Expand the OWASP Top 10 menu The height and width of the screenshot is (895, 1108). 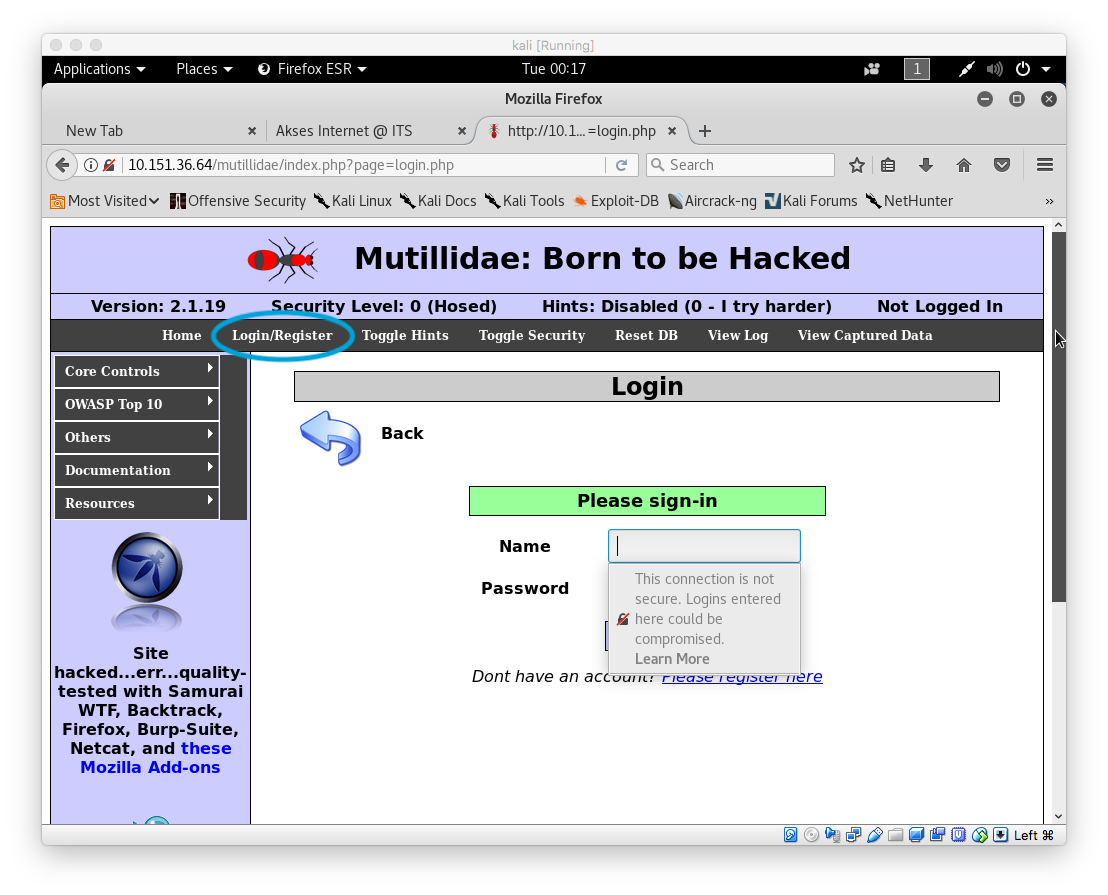[137, 404]
